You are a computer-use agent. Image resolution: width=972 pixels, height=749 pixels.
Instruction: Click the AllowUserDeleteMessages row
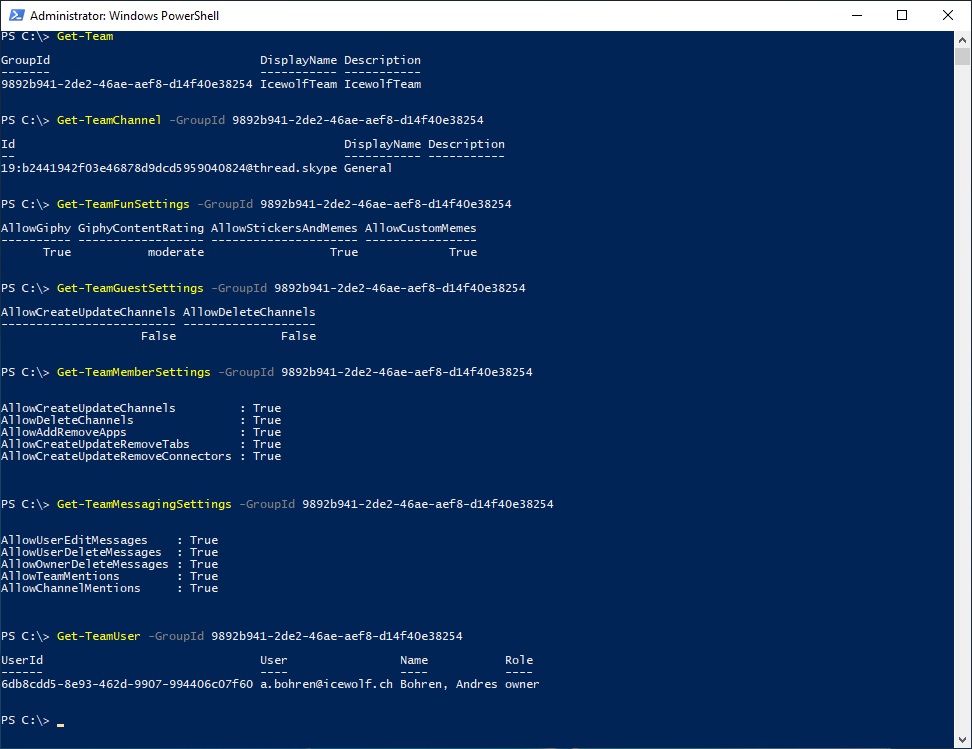110,552
